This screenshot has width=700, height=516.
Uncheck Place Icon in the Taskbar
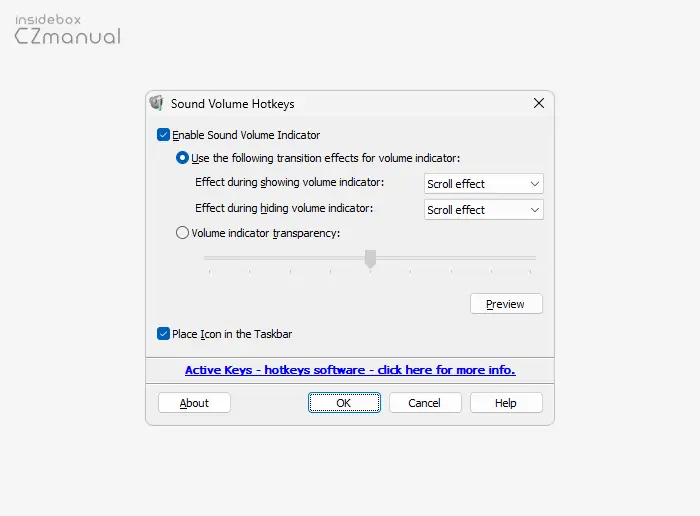(164, 334)
